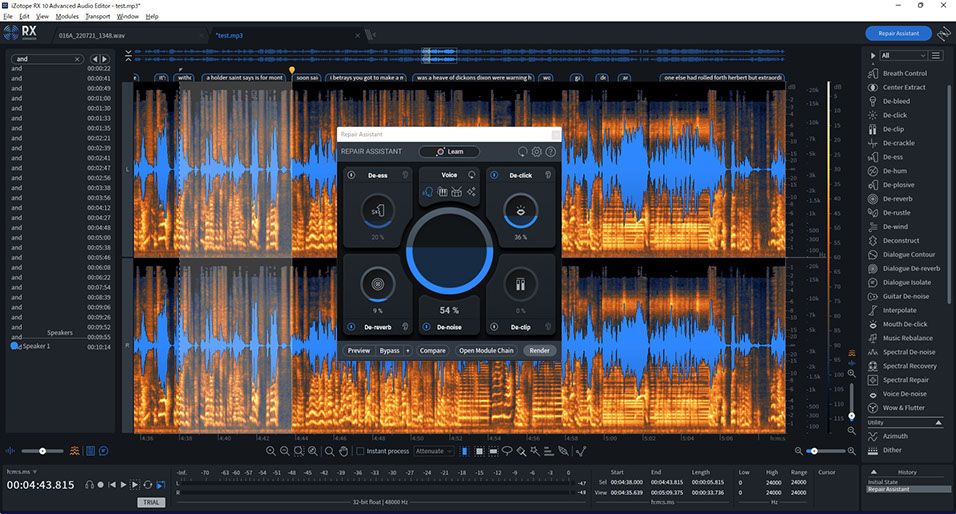The width and height of the screenshot is (956, 514).
Task: Open the Attenuate mode dropdown
Action: [x=434, y=452]
